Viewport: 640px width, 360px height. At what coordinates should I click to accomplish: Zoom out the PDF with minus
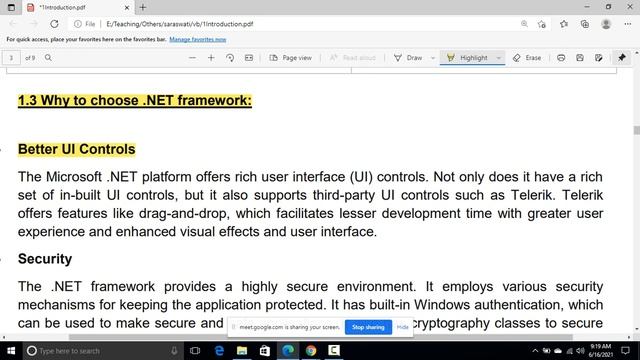coord(192,58)
